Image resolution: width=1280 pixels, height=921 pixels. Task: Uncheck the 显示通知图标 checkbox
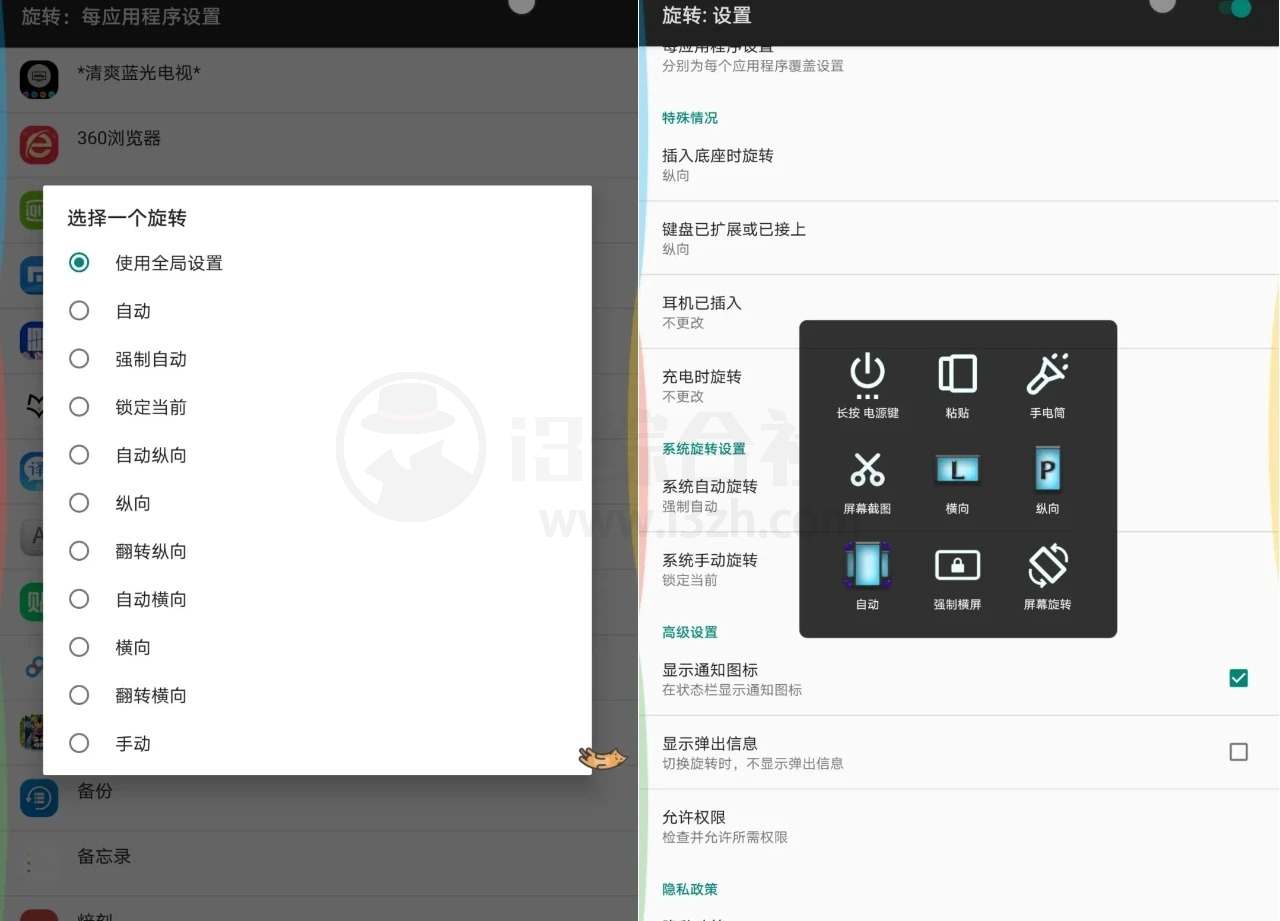pos(1238,678)
